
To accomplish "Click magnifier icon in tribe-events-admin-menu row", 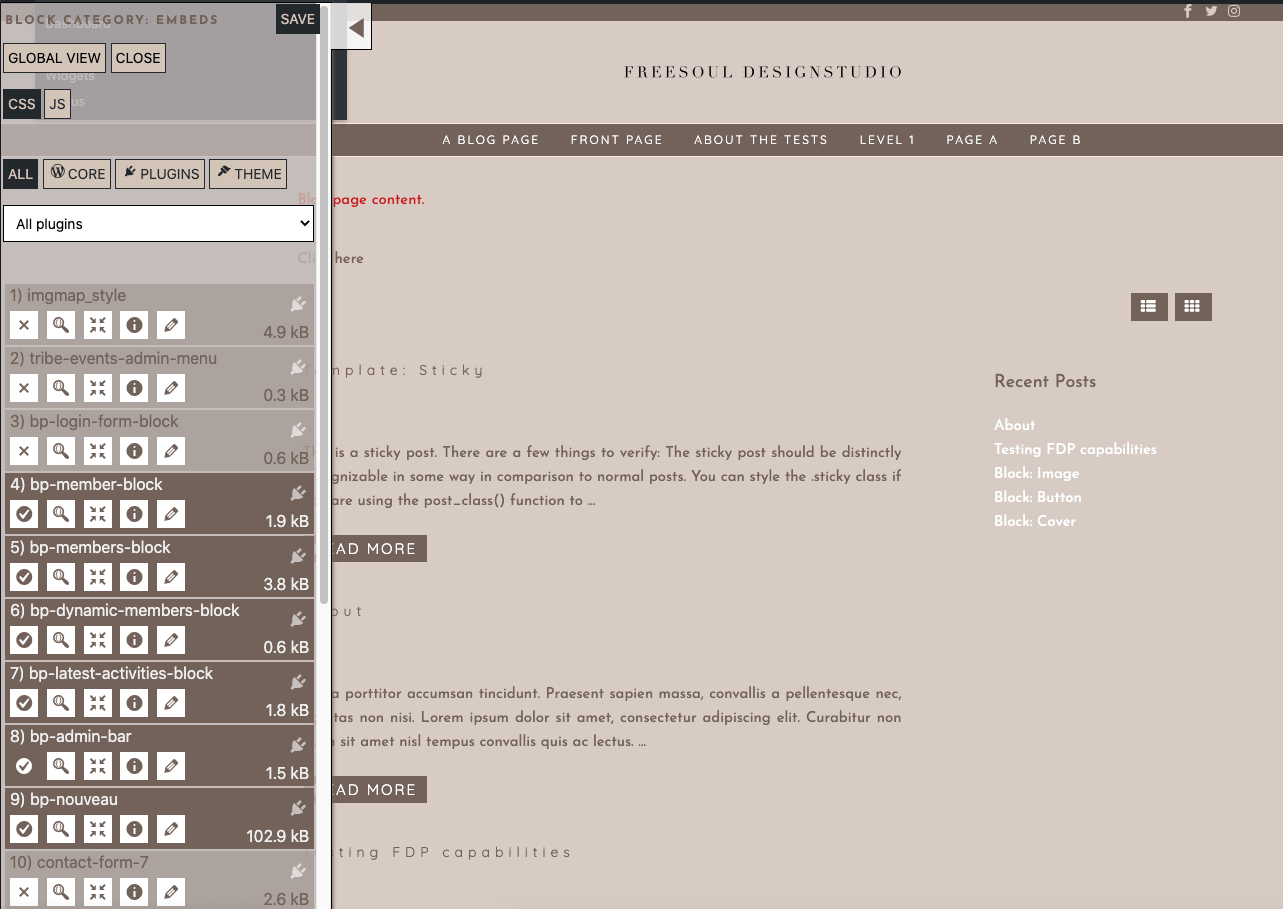I will [x=61, y=388].
